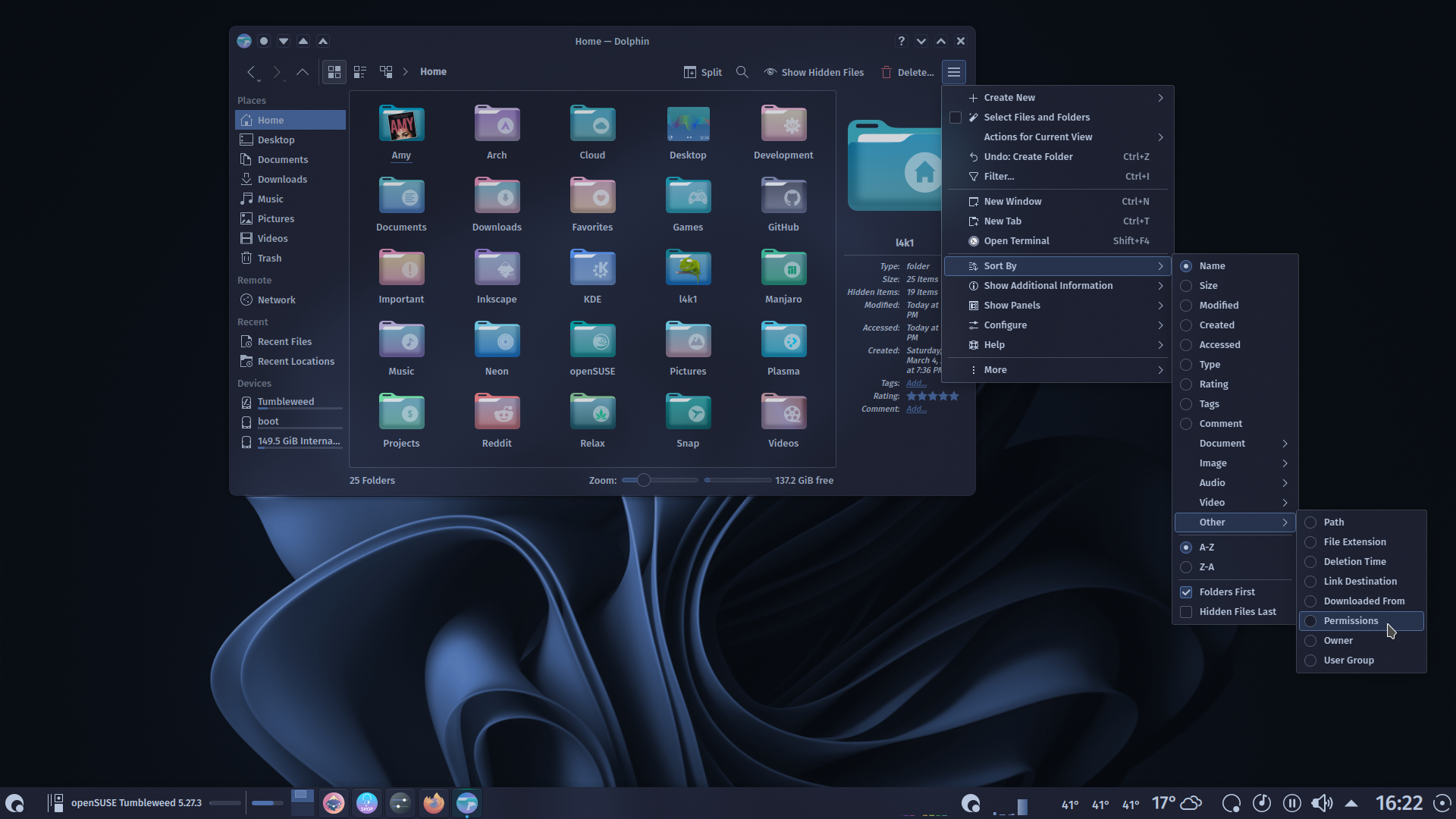Image resolution: width=1456 pixels, height=819 pixels.
Task: Launch Firefox from the taskbar
Action: click(x=434, y=803)
